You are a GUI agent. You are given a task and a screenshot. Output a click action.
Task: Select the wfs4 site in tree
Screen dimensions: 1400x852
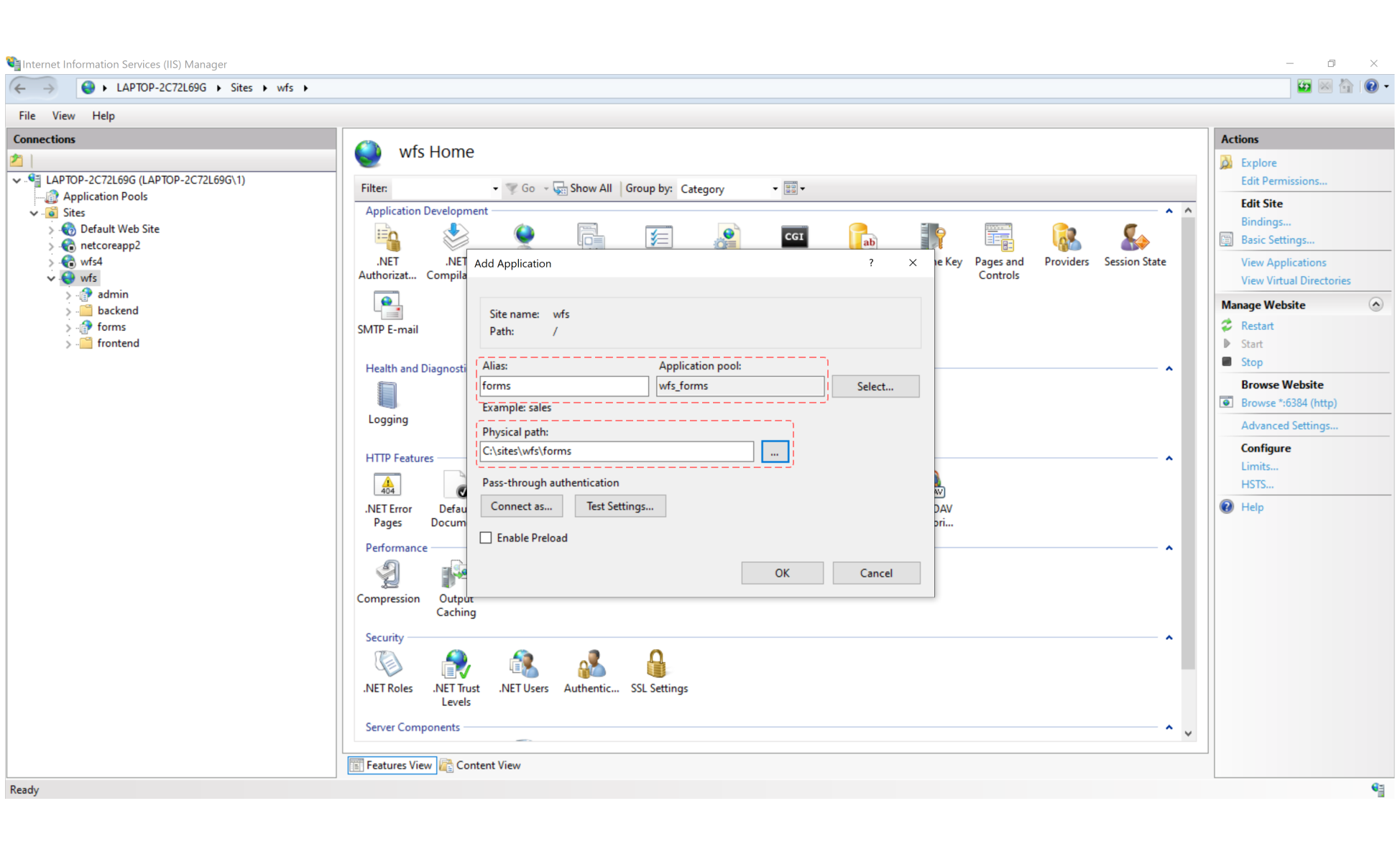tap(91, 262)
